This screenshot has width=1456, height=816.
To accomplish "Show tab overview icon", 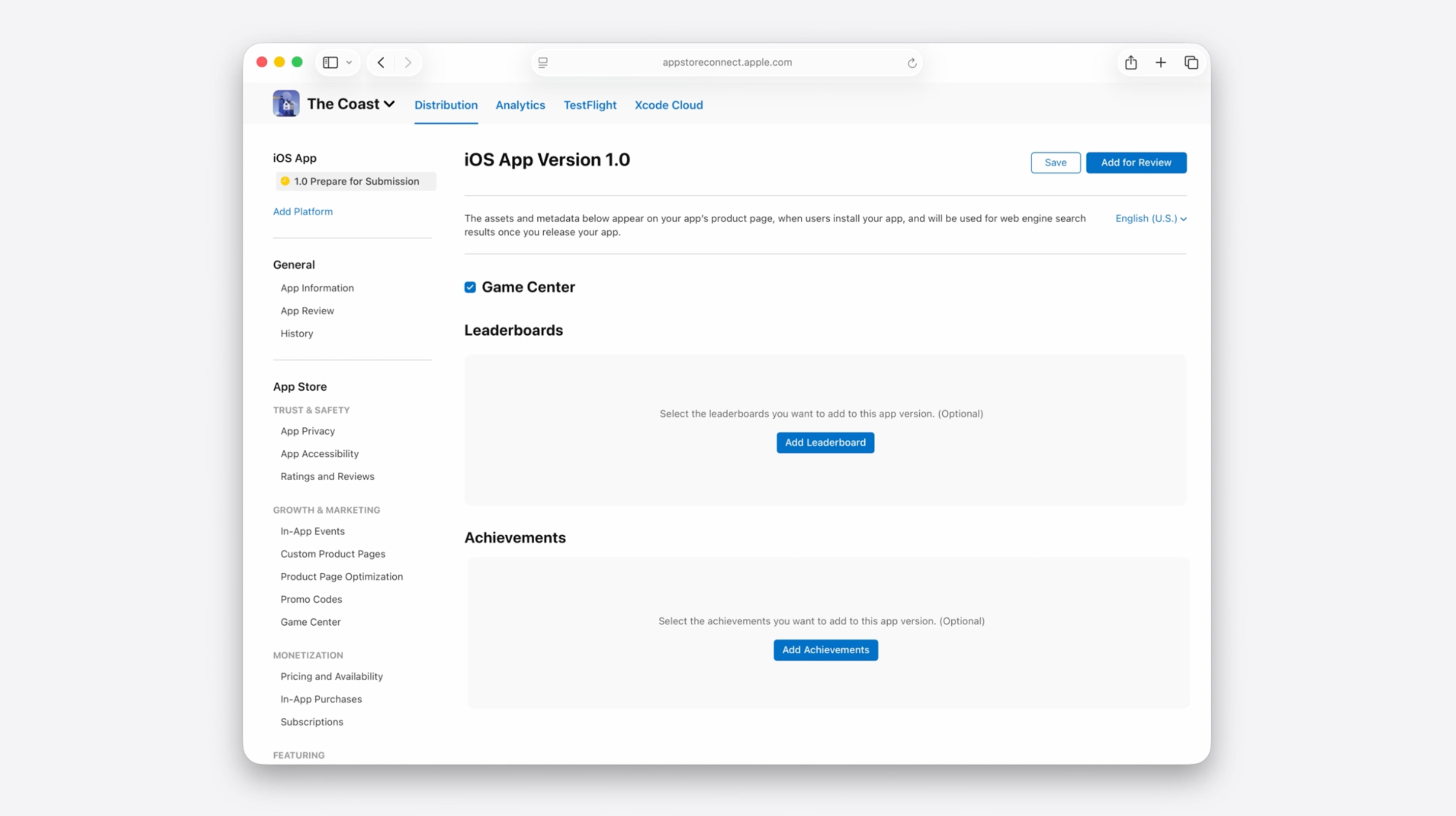I will [x=1191, y=62].
